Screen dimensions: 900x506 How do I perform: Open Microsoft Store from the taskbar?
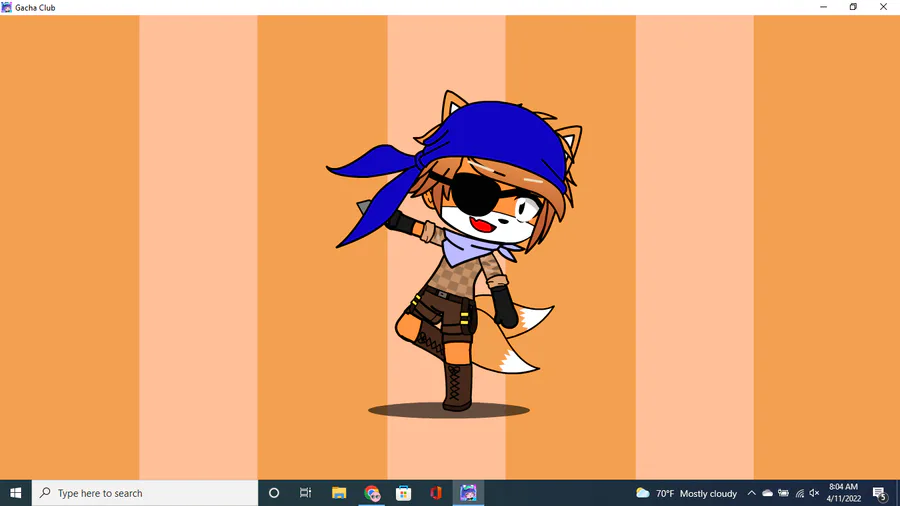tap(404, 493)
